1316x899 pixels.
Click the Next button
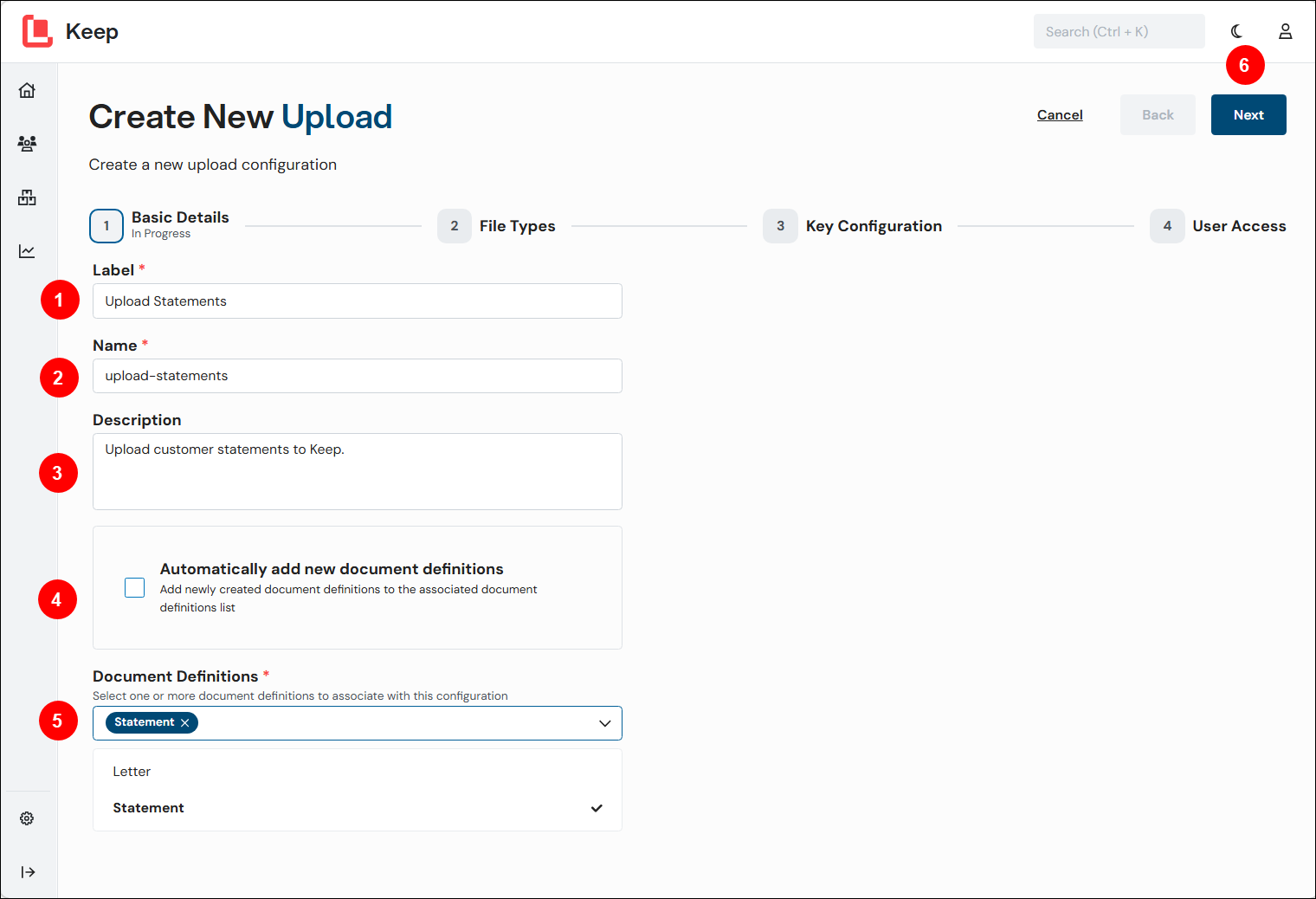[1248, 115]
